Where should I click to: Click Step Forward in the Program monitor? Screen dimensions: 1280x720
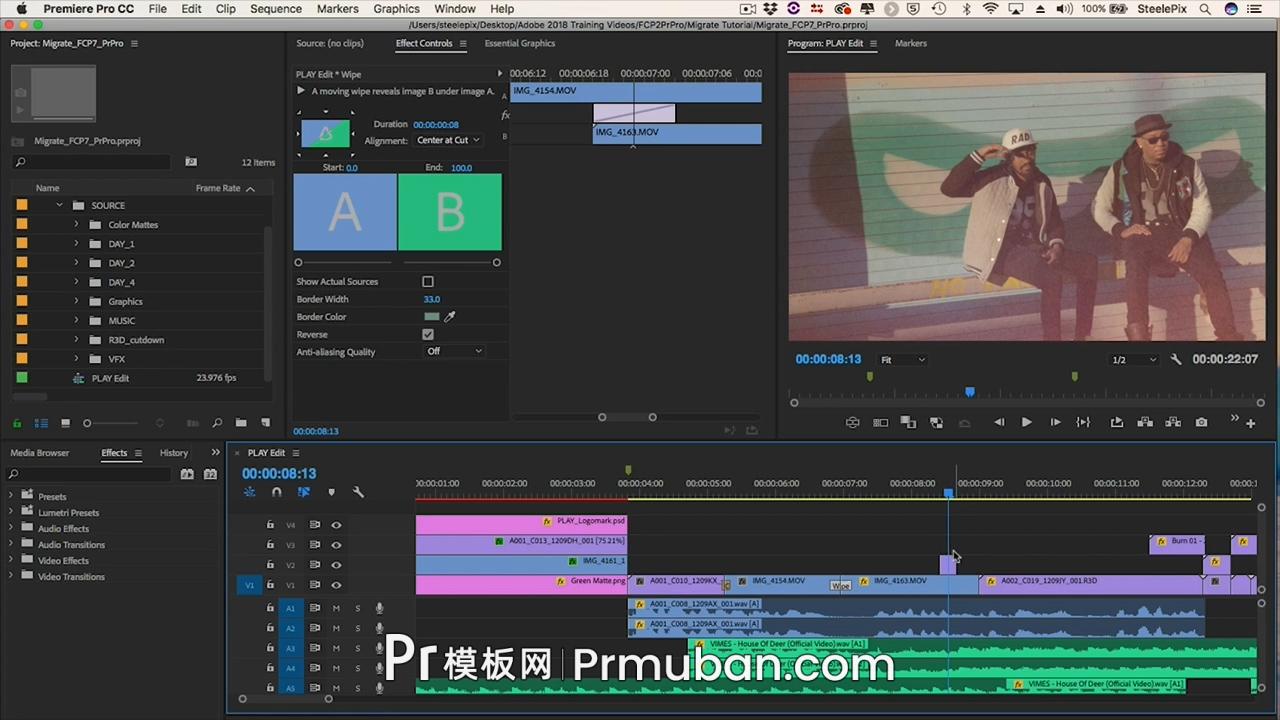coord(1055,422)
